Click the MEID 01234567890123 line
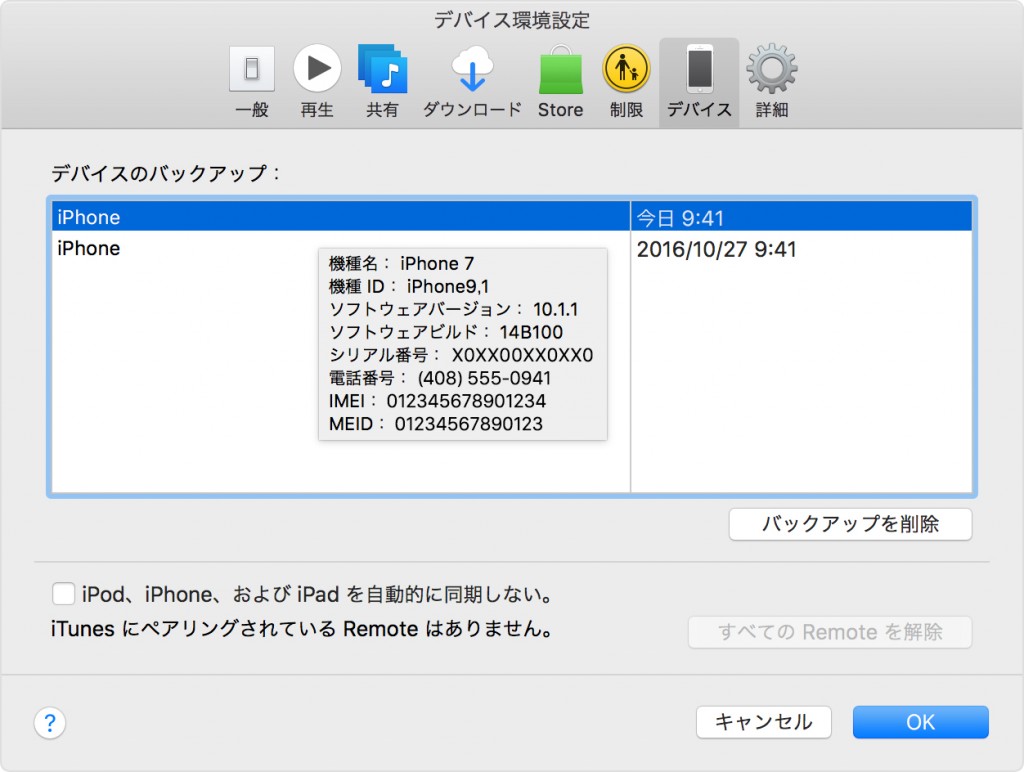Viewport: 1024px width, 772px height. pos(436,423)
